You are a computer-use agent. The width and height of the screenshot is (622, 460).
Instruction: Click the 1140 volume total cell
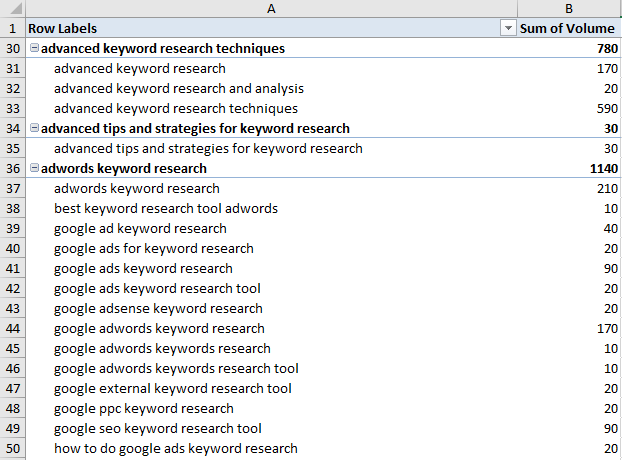[569, 168]
